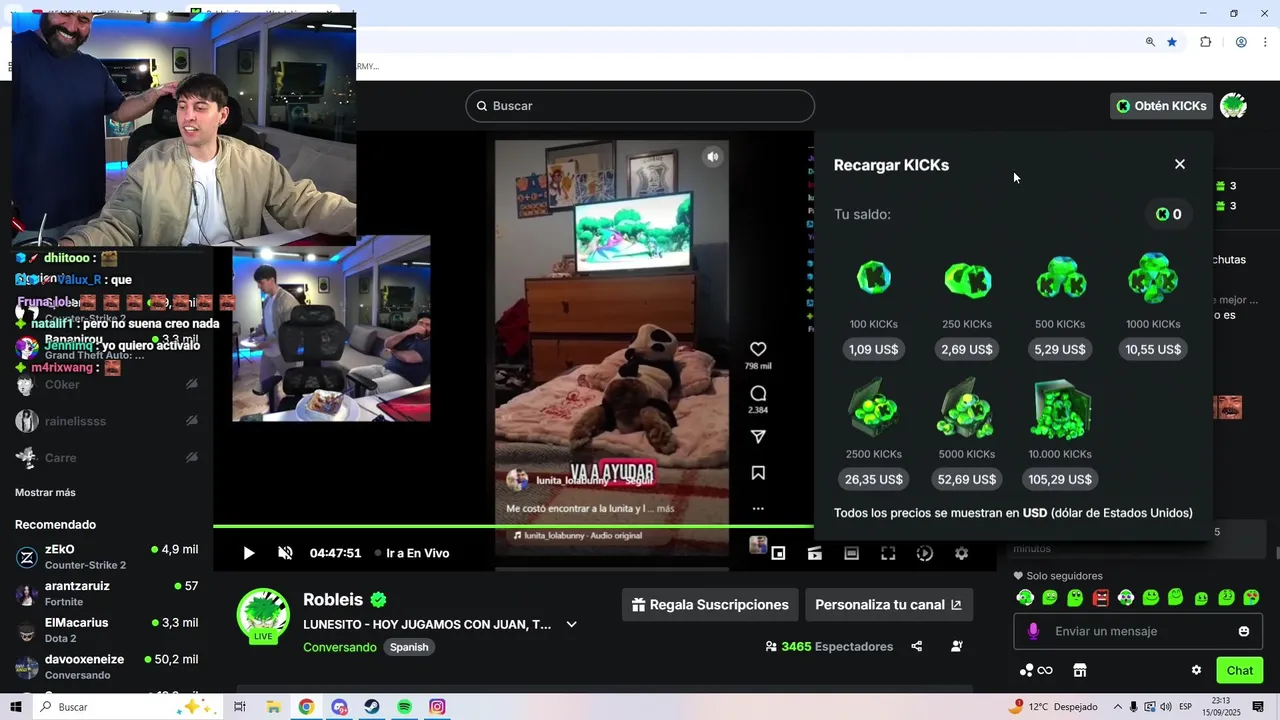Open comments bubble on the video
The width and height of the screenshot is (1280, 720).
tap(758, 393)
